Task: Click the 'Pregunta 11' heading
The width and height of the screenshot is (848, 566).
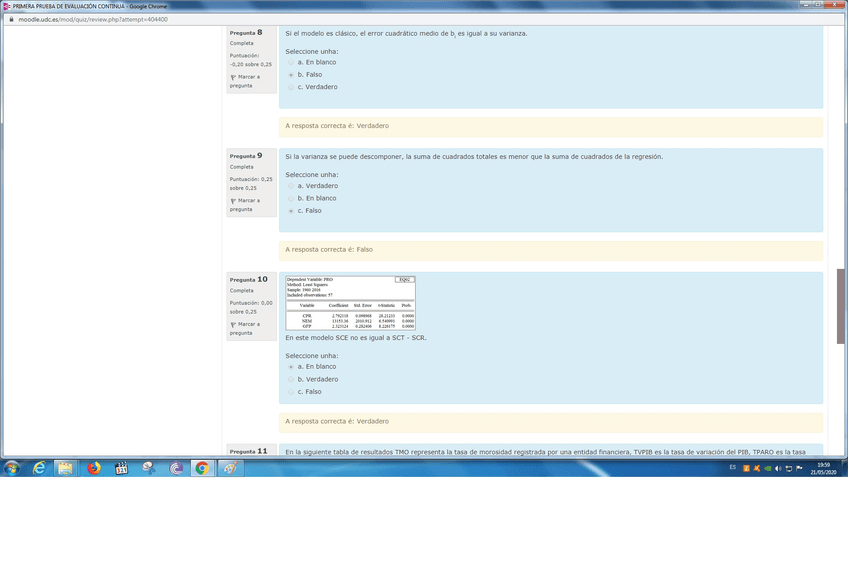Action: pos(248,451)
